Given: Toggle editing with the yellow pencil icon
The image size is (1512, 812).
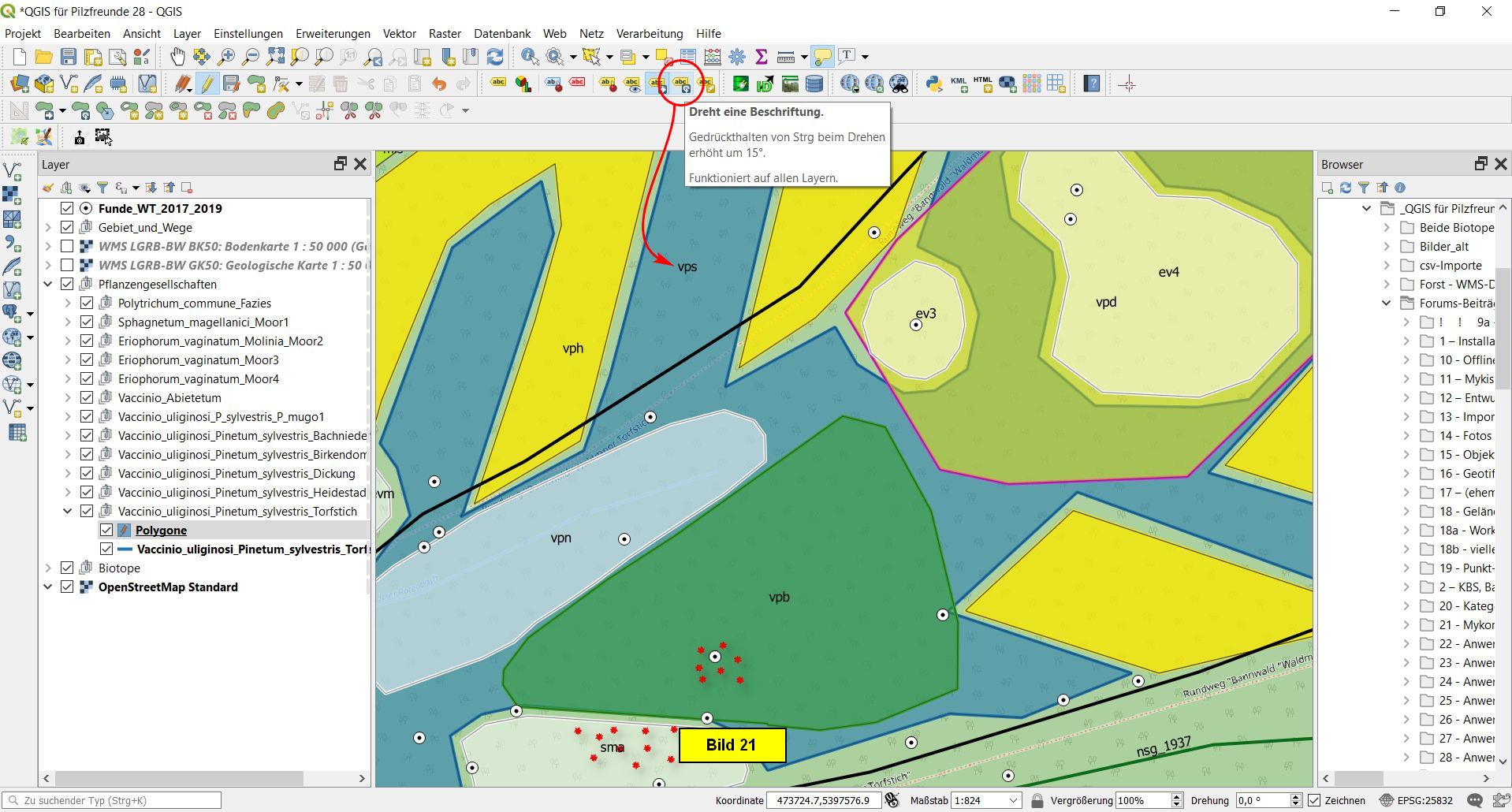Looking at the screenshot, I should tap(207, 84).
